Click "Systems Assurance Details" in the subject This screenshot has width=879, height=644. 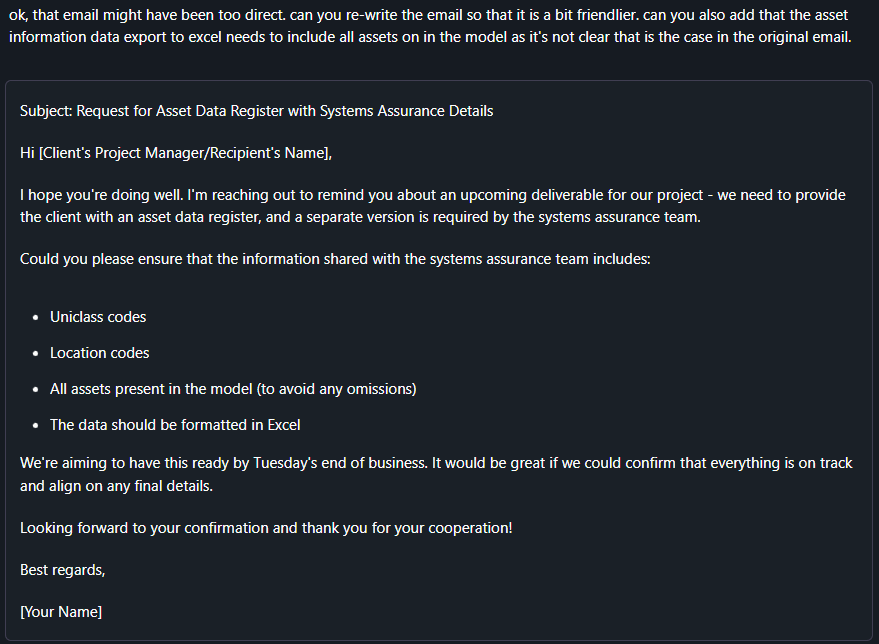click(406, 111)
